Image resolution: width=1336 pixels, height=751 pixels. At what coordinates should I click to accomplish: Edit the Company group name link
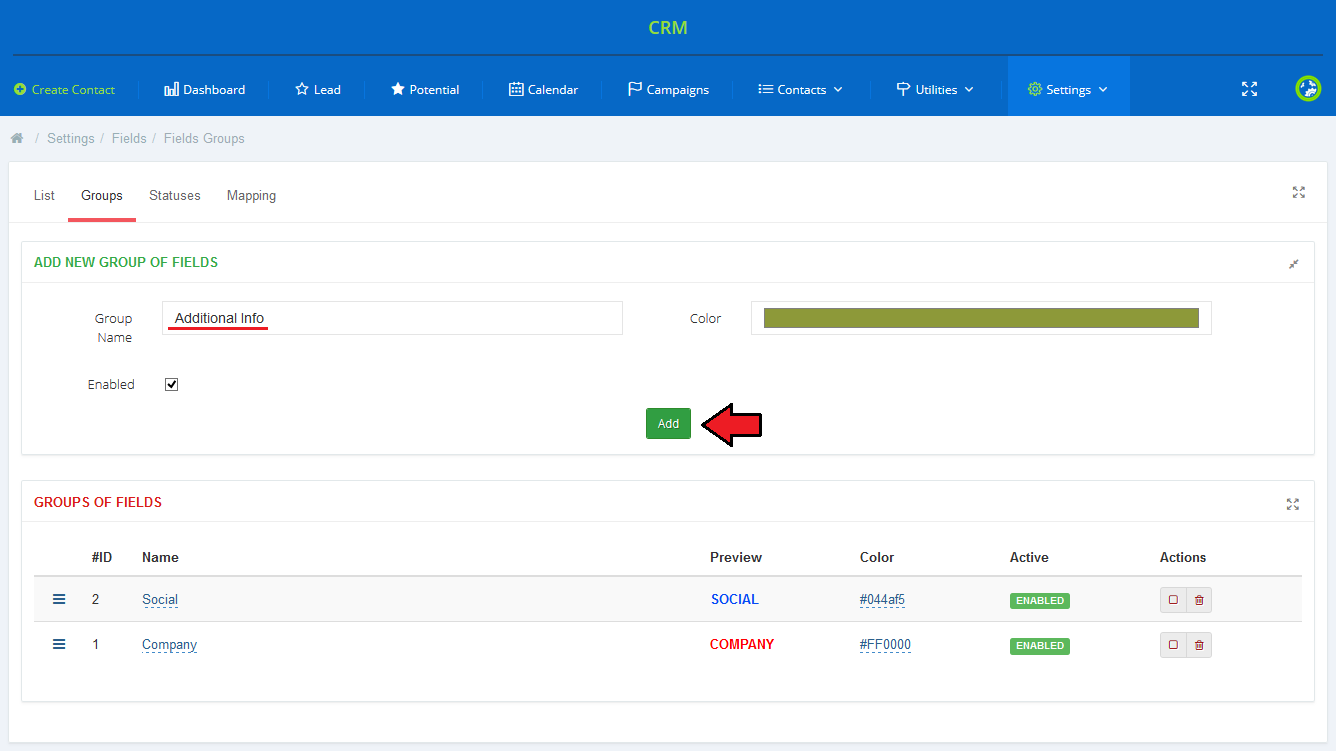click(169, 645)
